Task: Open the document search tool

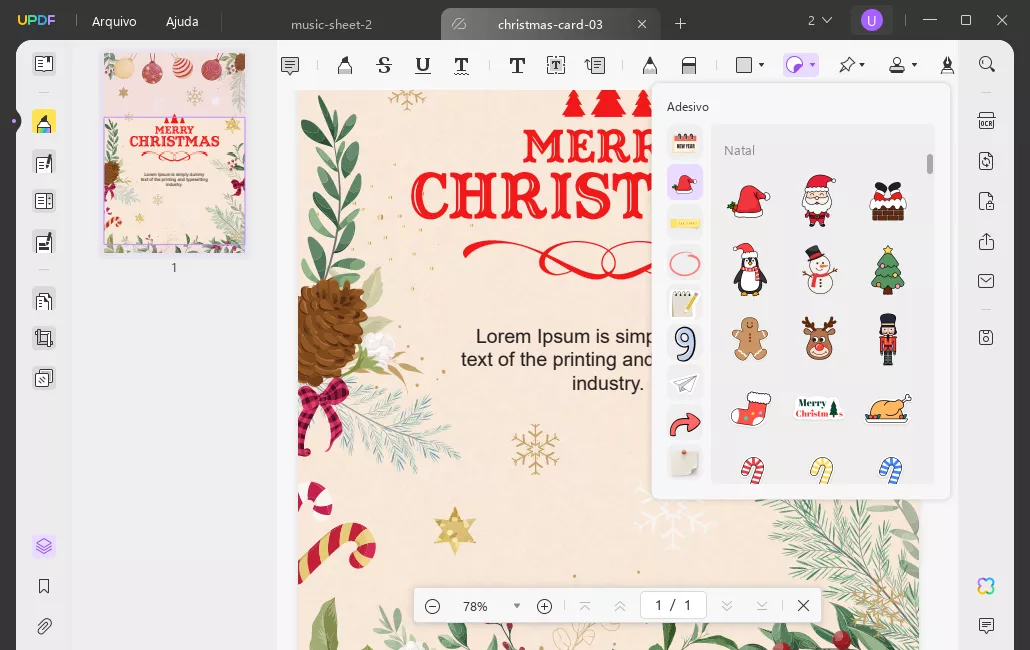Action: (987, 63)
